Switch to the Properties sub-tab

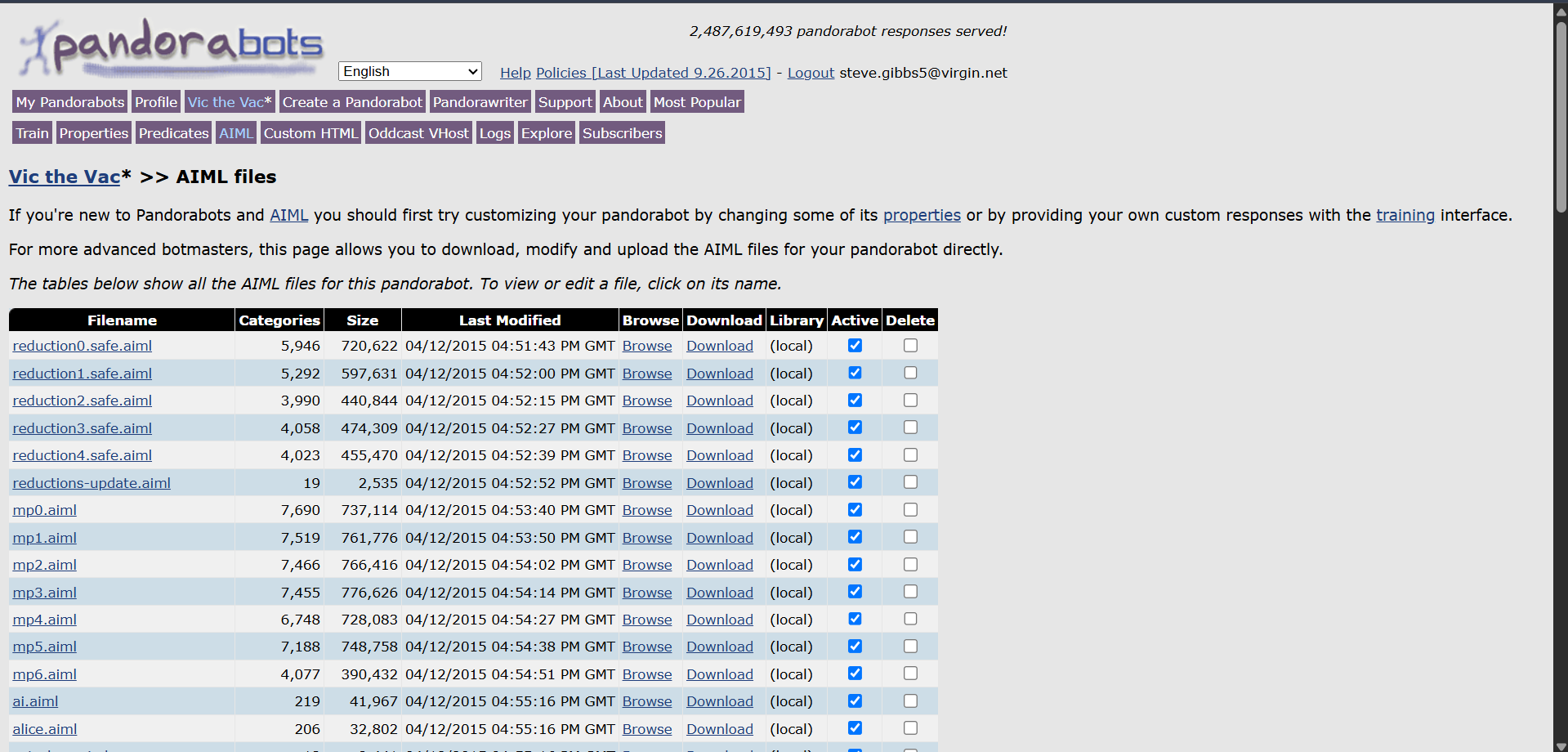94,133
